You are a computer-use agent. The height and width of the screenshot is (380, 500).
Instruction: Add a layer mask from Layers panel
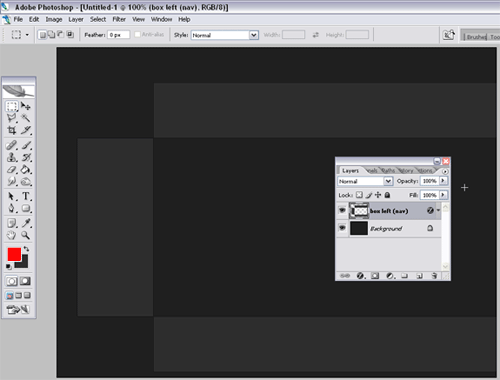(375, 276)
